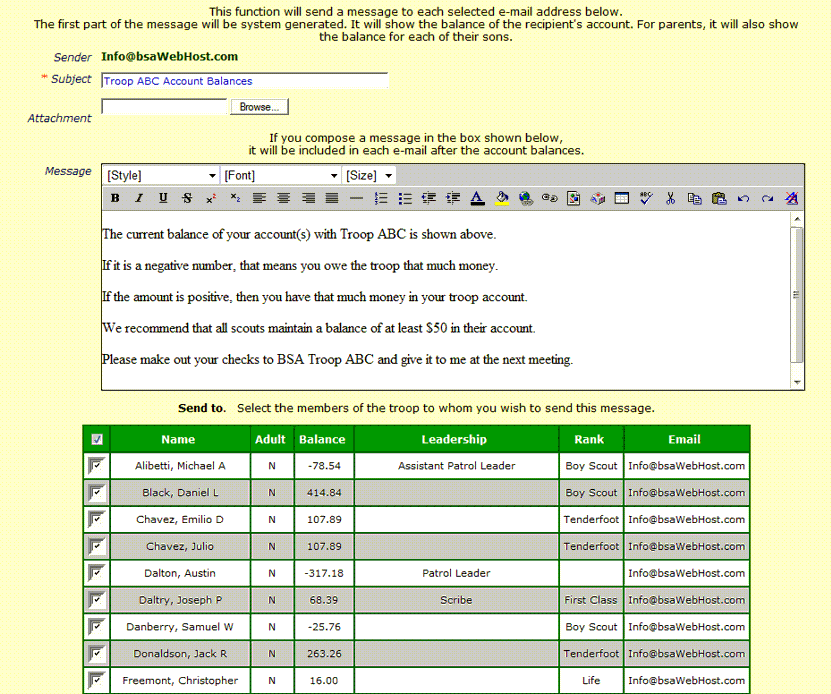Click the chain link icon
This screenshot has width=831, height=694.
click(550, 199)
